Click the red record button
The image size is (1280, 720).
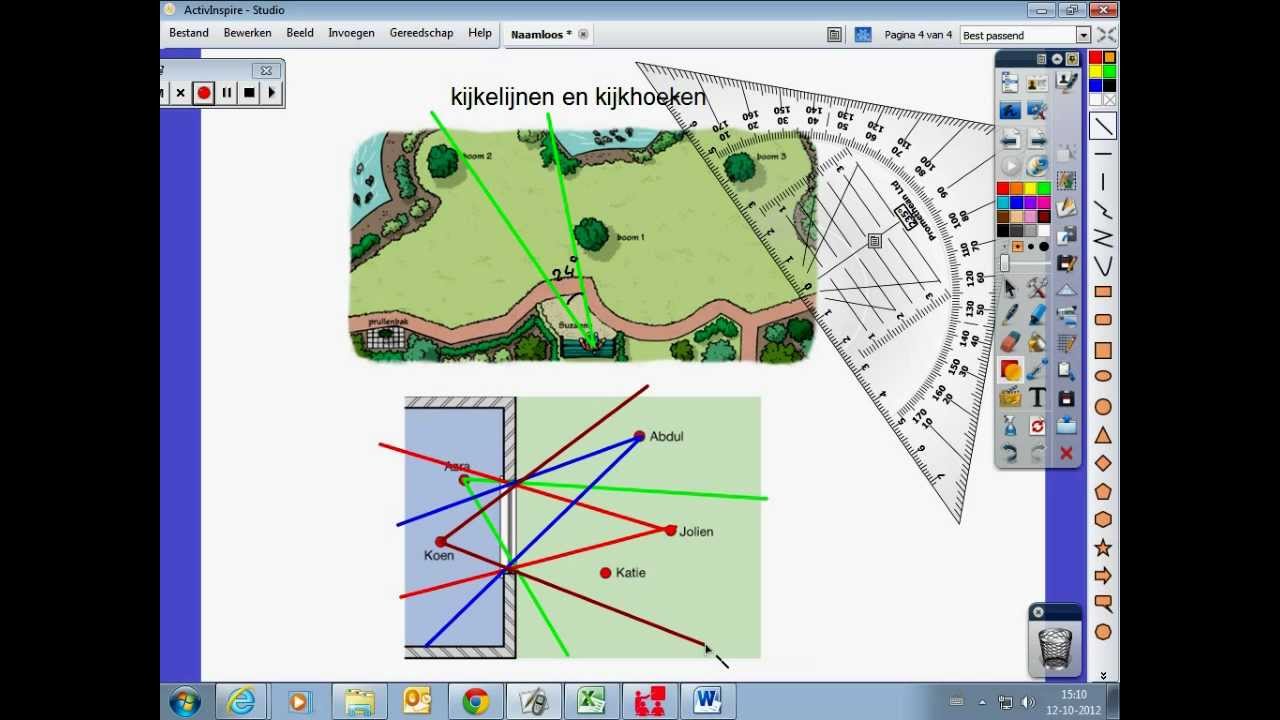coord(204,93)
